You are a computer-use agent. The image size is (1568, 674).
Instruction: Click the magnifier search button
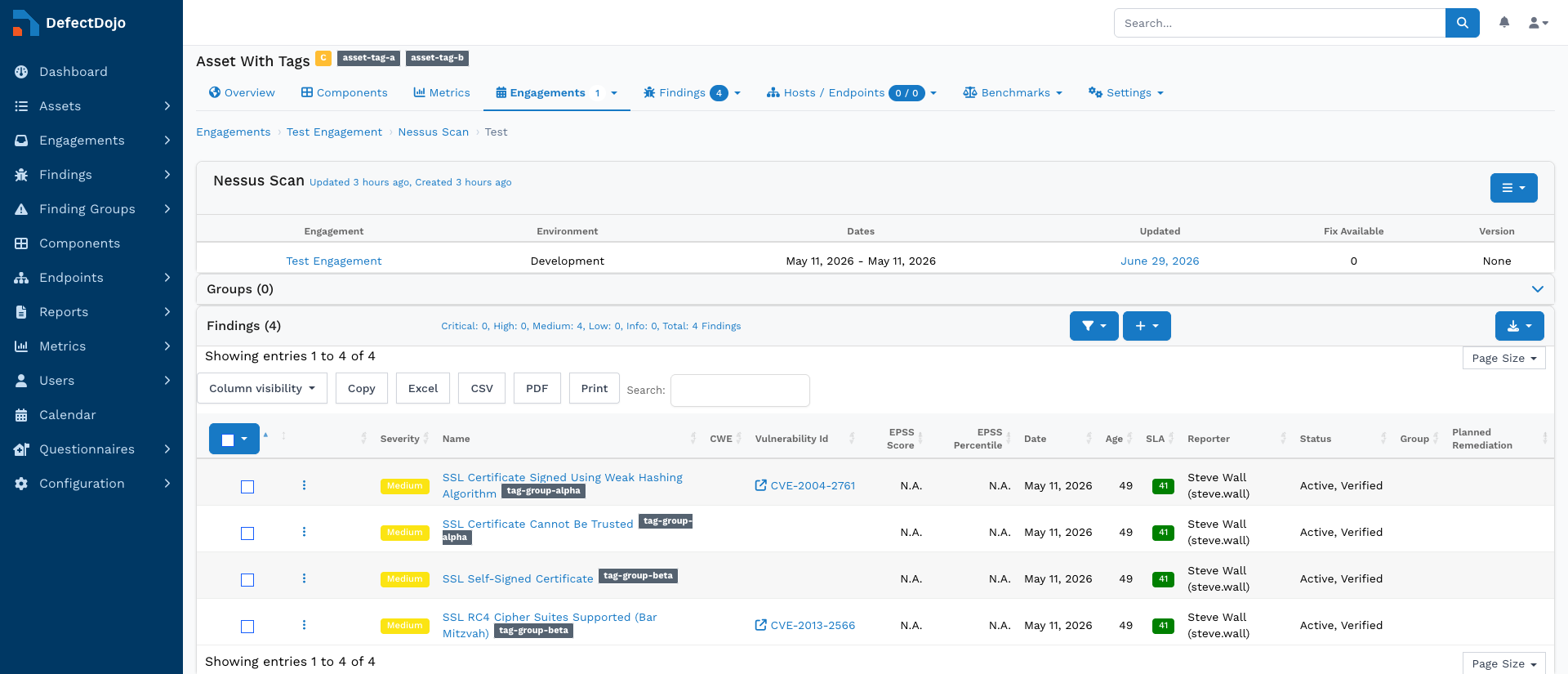click(1462, 23)
